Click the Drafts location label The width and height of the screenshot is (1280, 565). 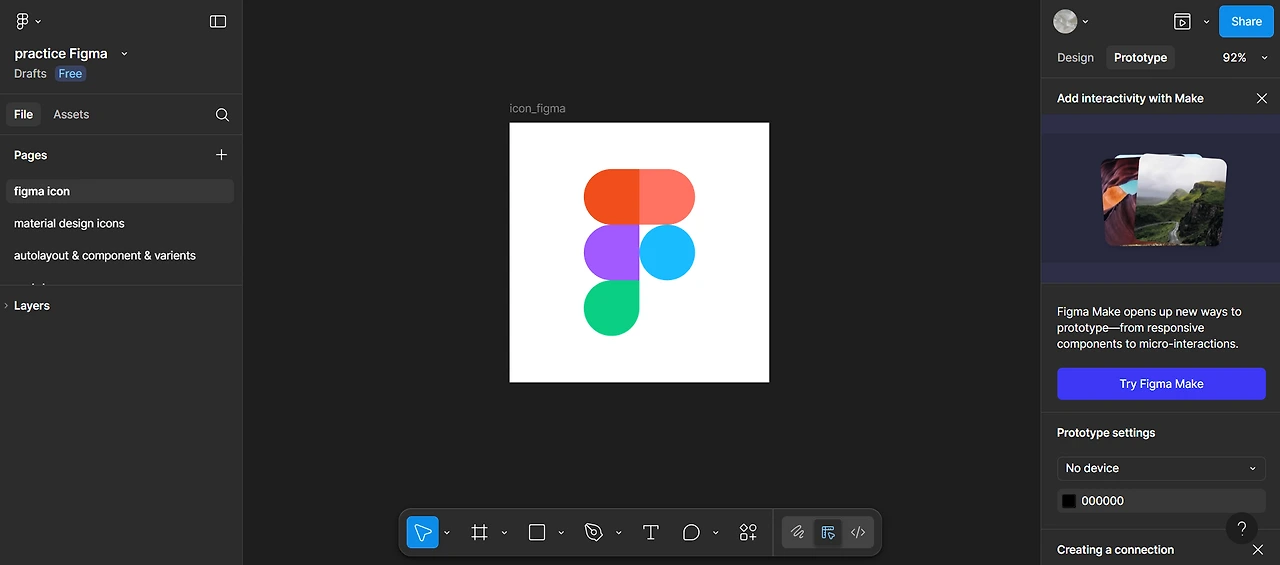coord(30,74)
